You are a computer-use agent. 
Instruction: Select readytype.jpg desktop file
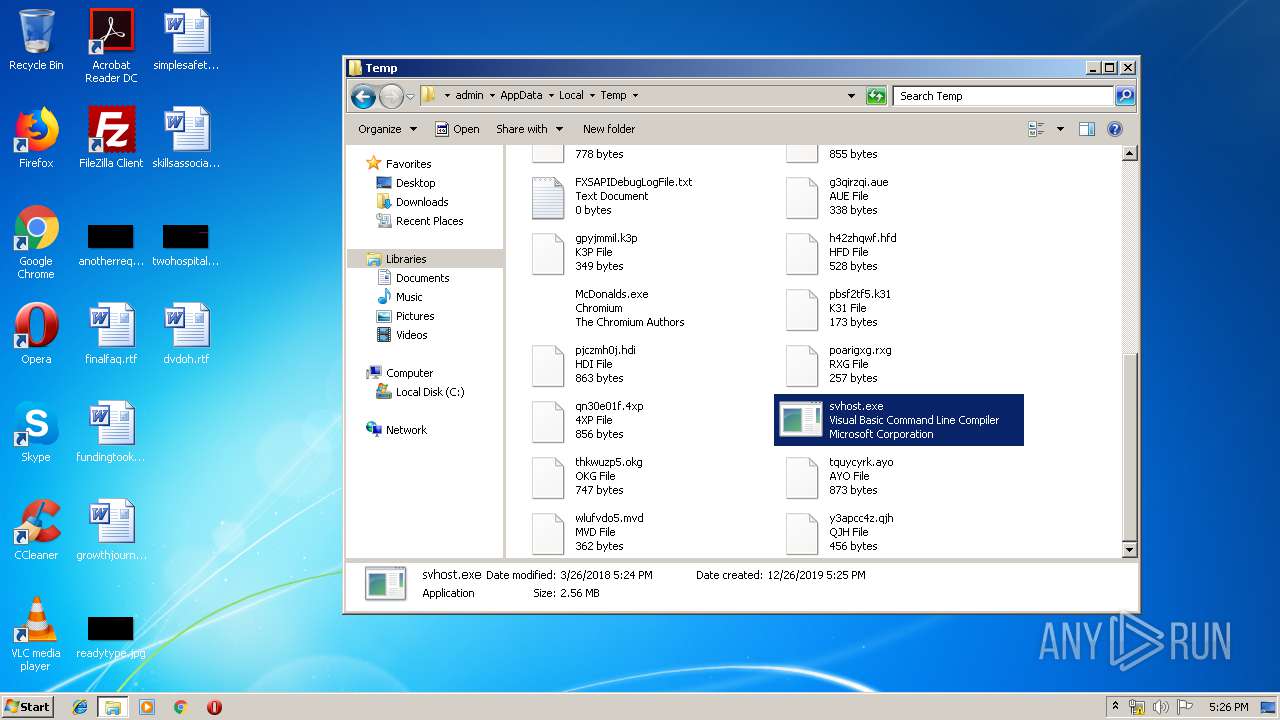(x=111, y=636)
